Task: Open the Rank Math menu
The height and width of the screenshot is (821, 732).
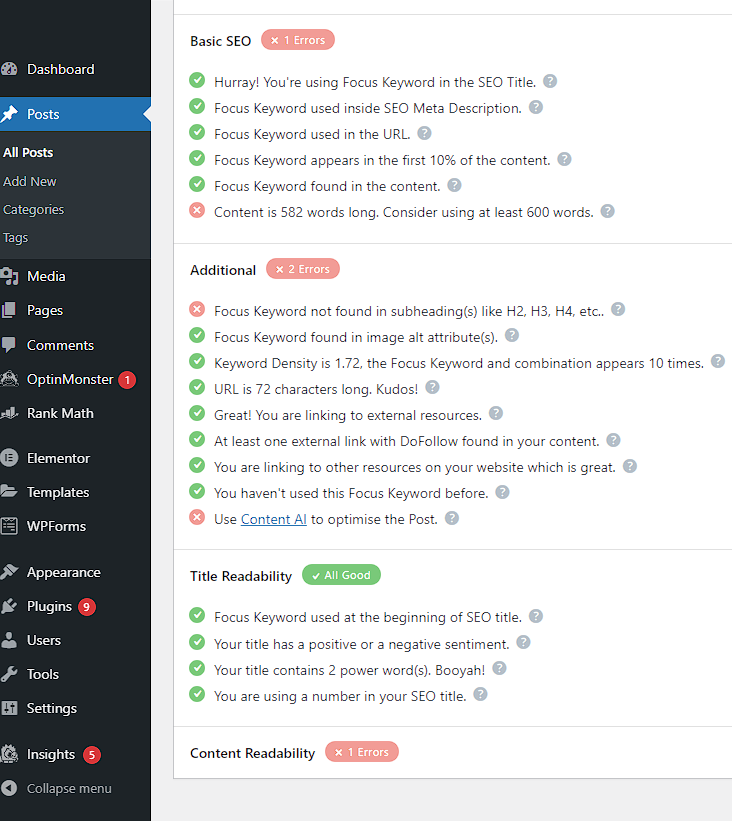Action: click(x=60, y=413)
